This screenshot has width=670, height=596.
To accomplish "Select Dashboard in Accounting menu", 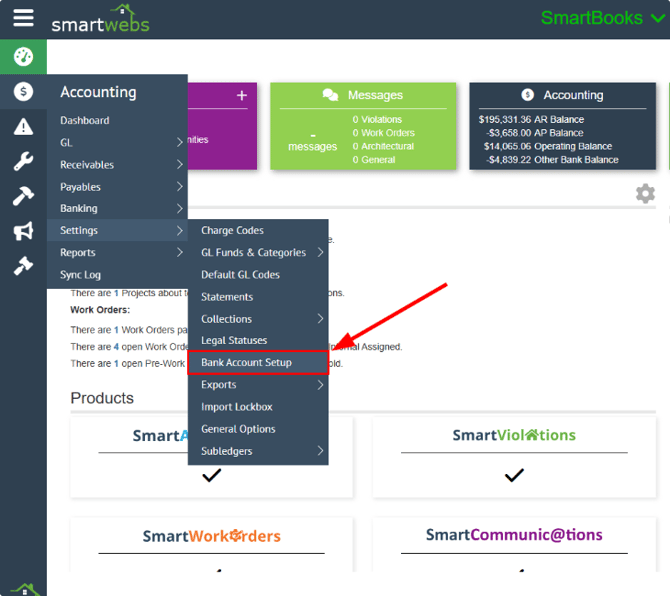I will [x=85, y=120].
